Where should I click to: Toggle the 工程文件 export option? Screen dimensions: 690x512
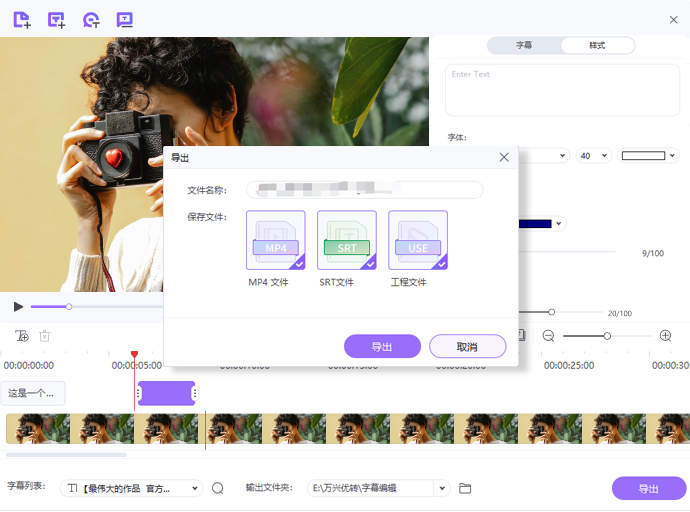point(418,240)
